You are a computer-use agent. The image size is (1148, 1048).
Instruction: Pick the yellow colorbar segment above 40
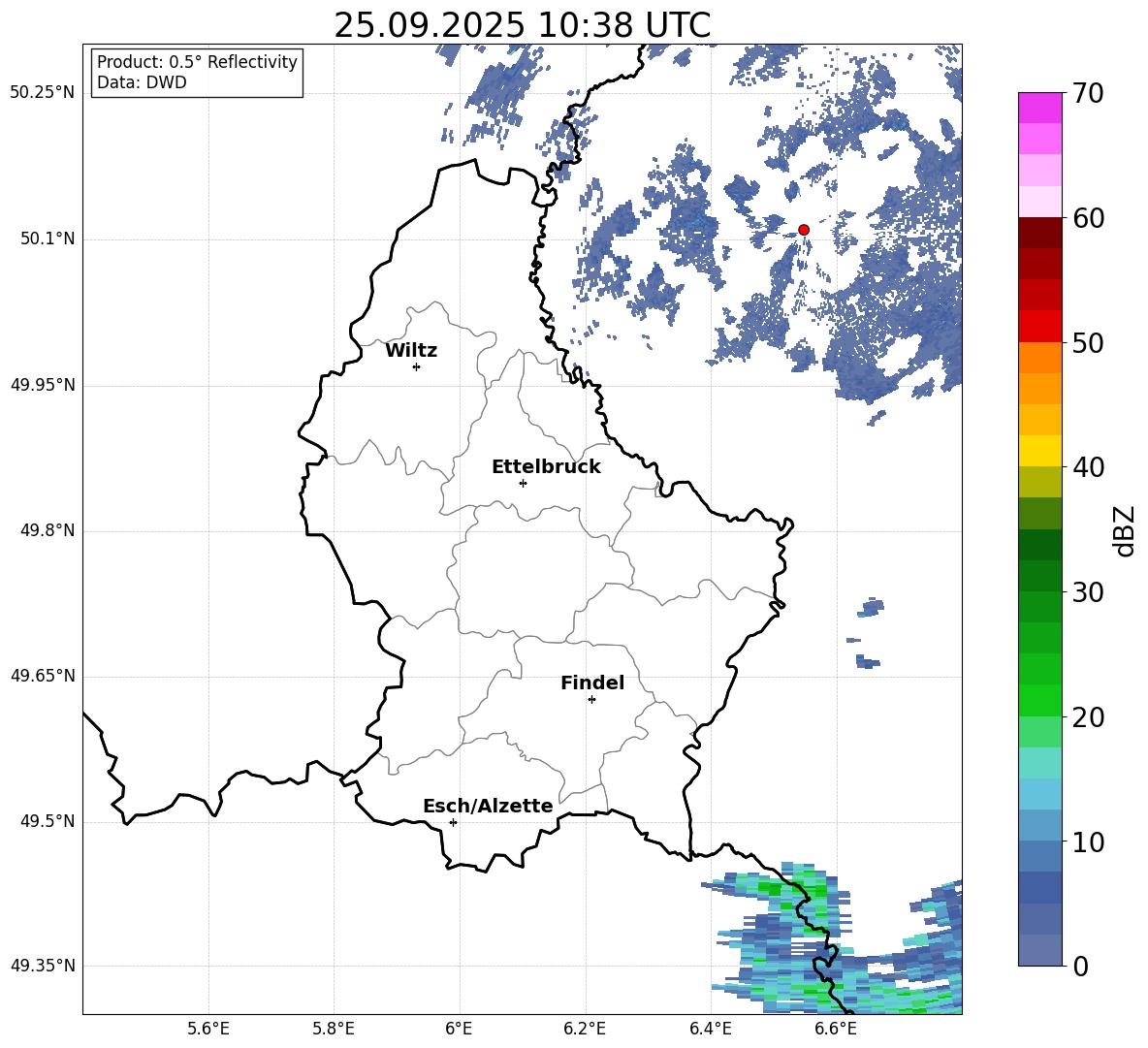pos(1040,451)
